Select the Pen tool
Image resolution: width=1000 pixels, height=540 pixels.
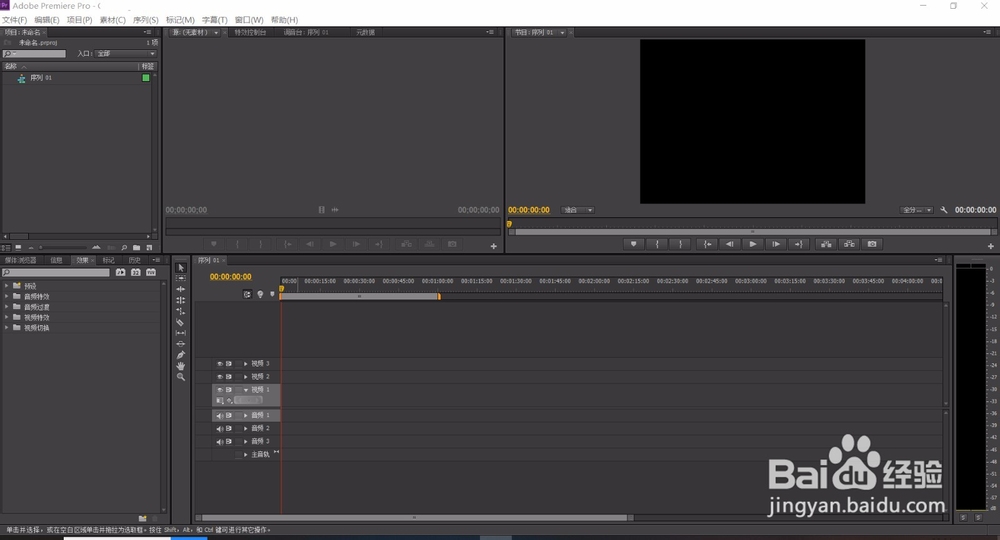[181, 354]
